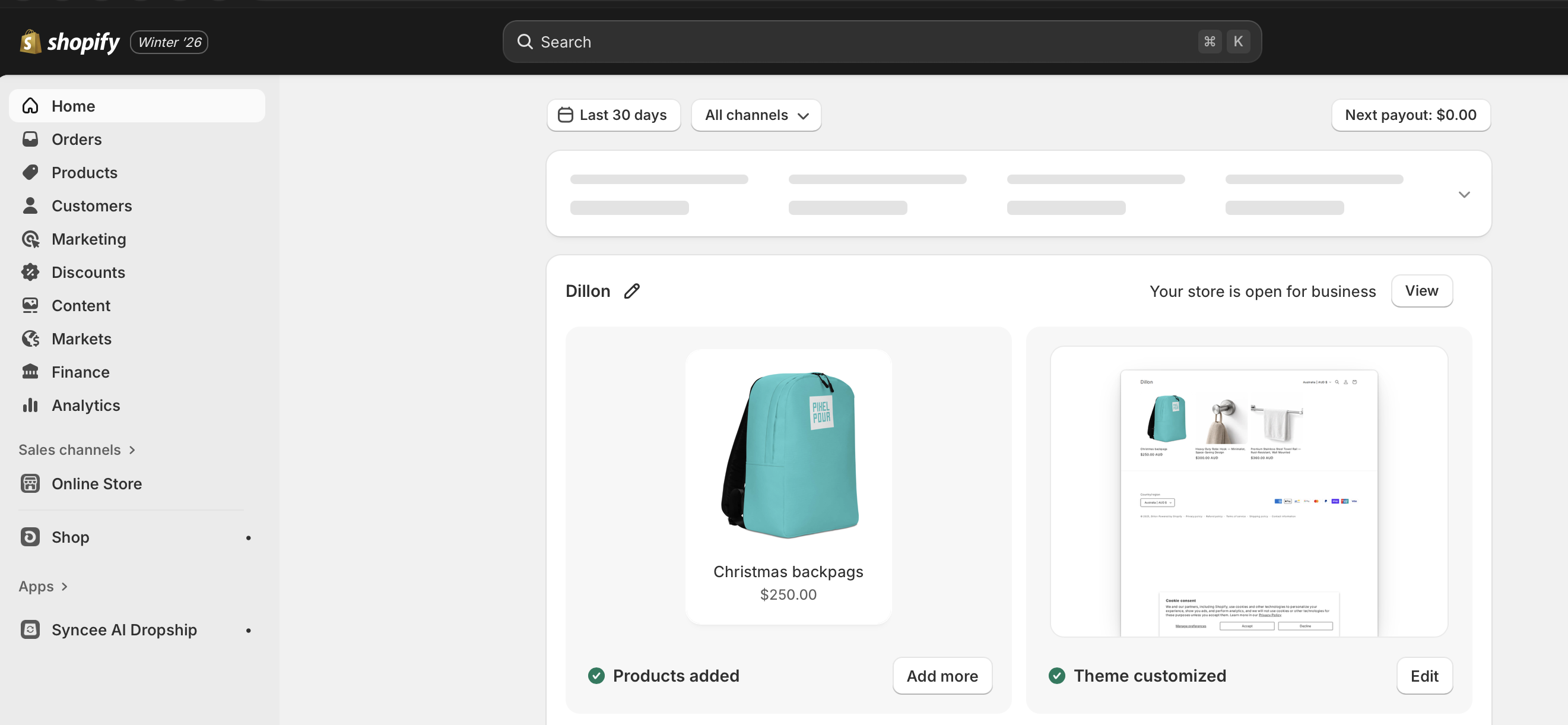1568x725 pixels.
Task: Click Edit for the customized theme
Action: pyautogui.click(x=1424, y=676)
